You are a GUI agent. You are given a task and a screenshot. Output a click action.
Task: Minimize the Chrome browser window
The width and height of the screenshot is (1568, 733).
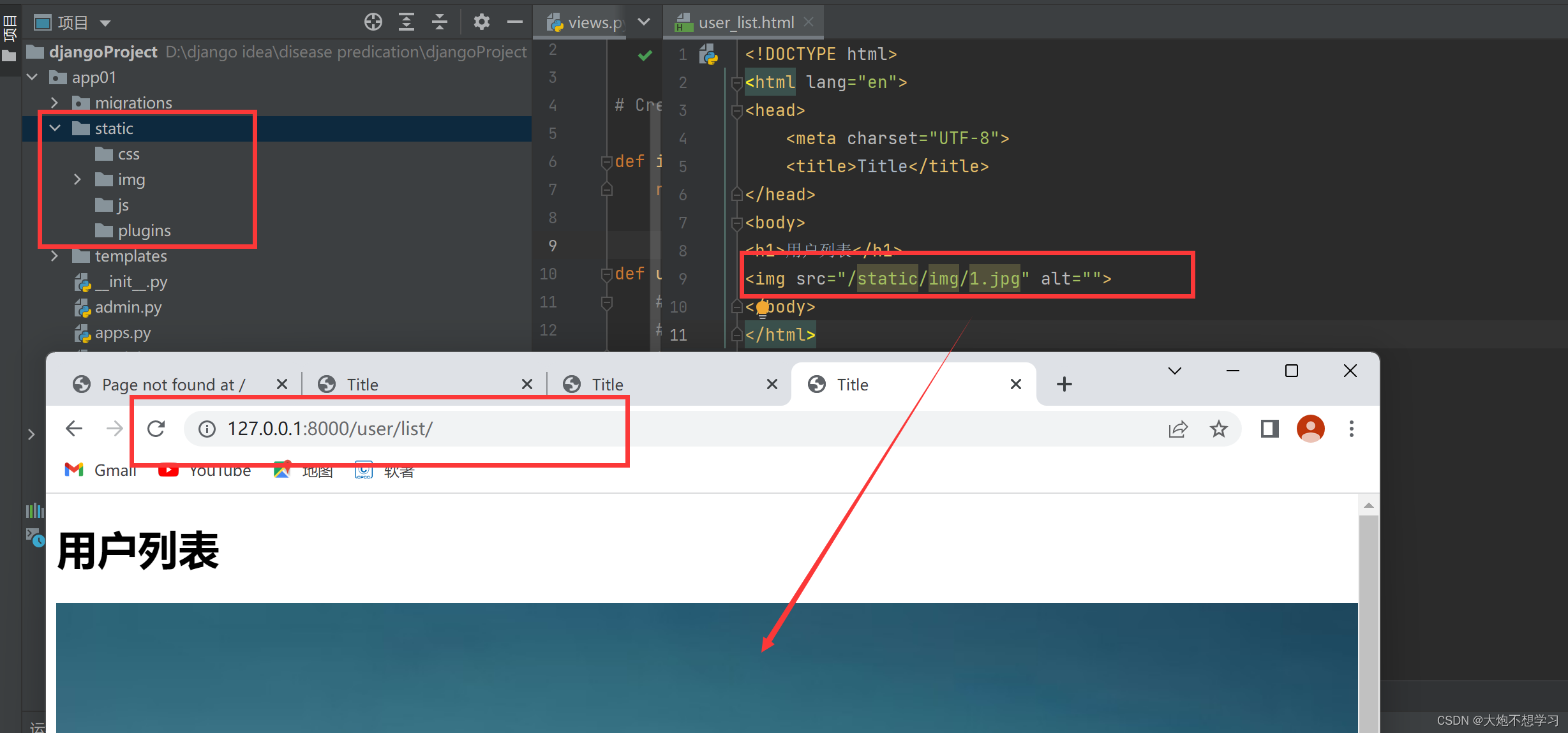1233,371
